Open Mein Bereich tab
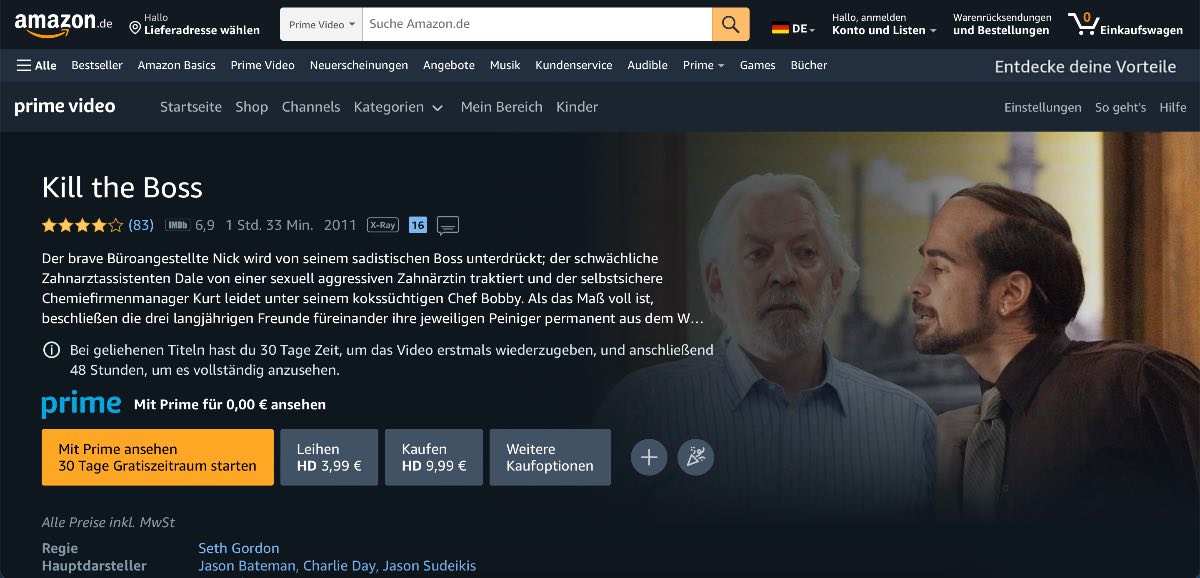This screenshot has width=1200, height=578. point(502,107)
